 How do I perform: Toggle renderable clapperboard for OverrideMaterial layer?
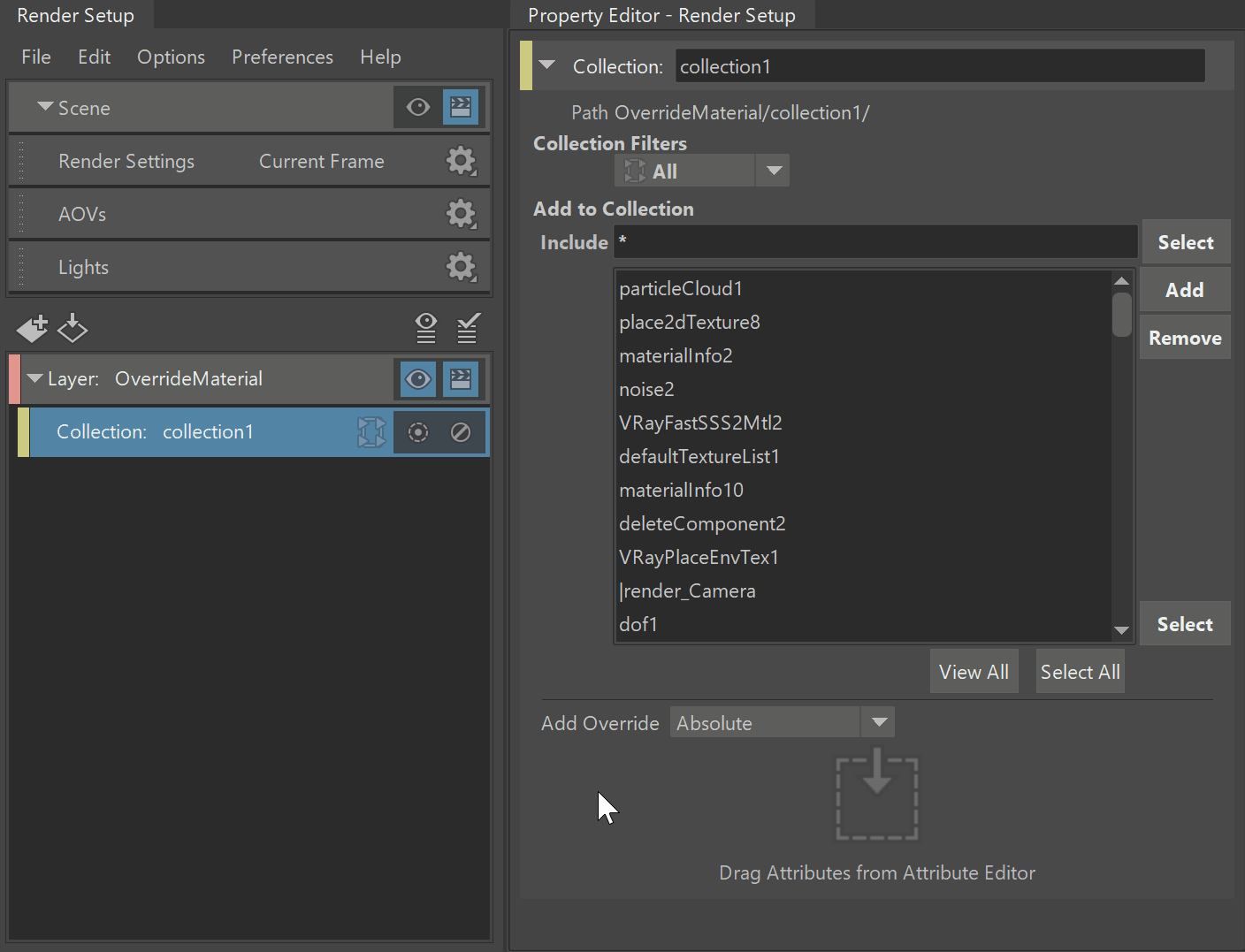point(461,379)
